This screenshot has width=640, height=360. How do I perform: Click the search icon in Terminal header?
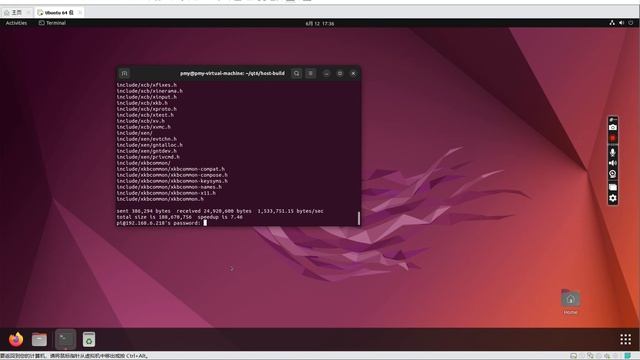click(297, 73)
